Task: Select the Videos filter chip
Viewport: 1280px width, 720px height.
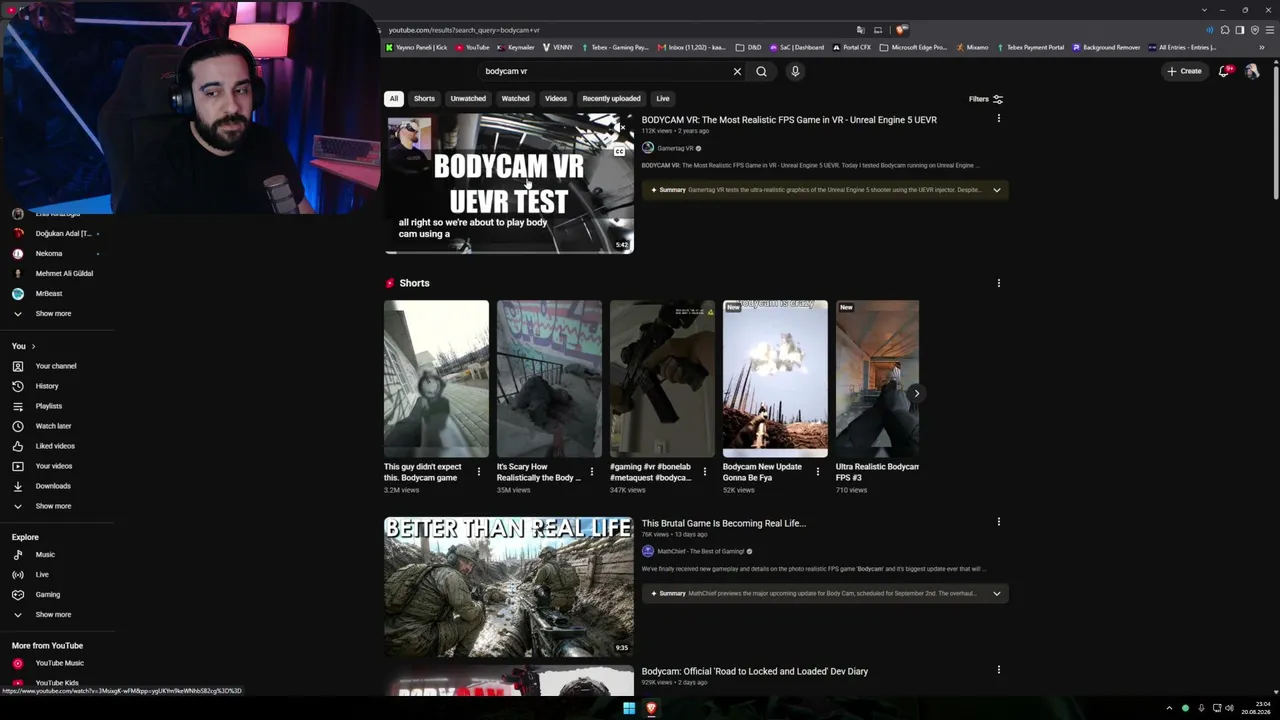Action: [556, 98]
